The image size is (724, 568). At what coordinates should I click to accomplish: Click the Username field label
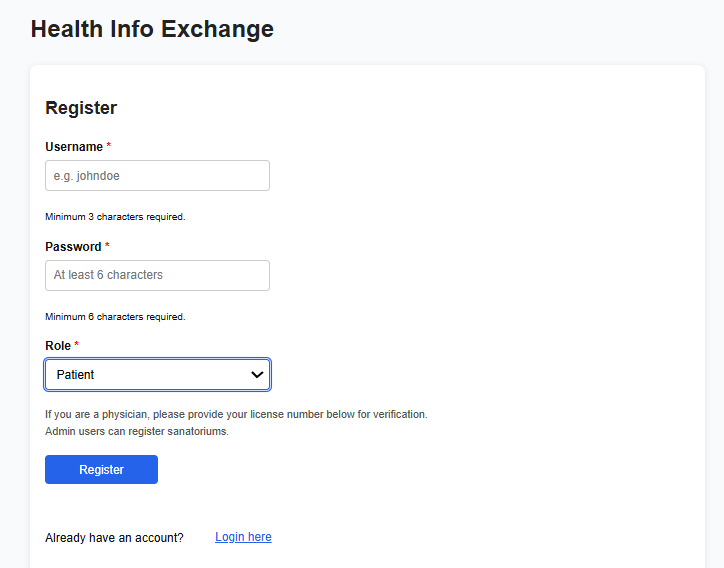(x=74, y=147)
